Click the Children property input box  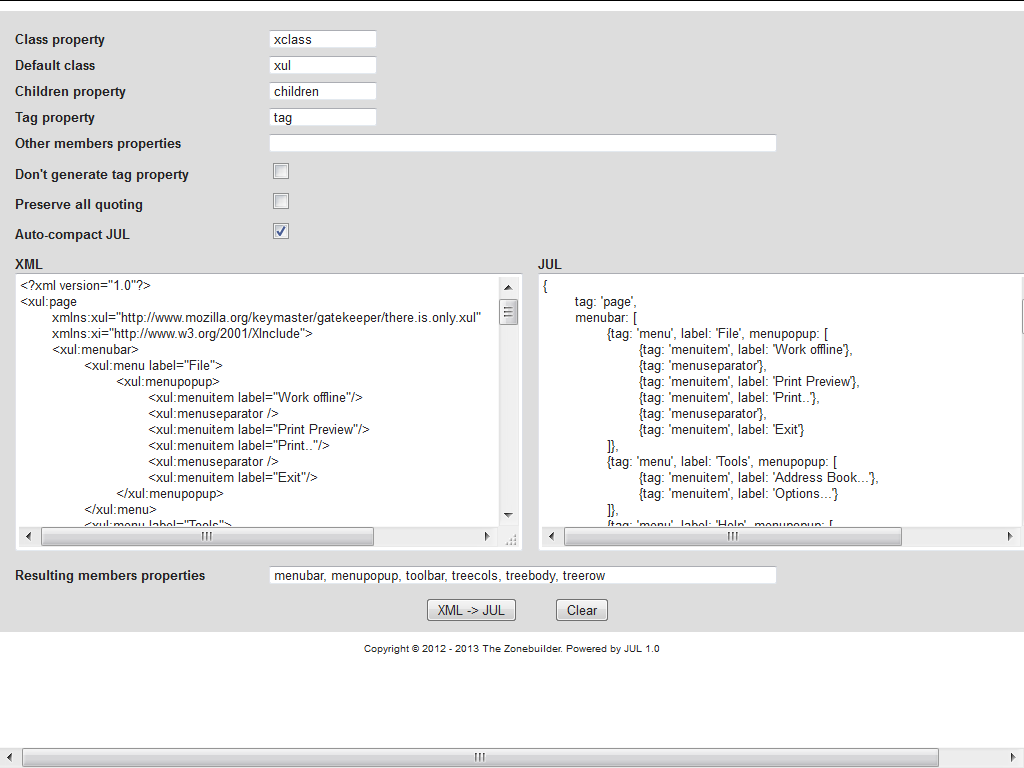pos(322,91)
